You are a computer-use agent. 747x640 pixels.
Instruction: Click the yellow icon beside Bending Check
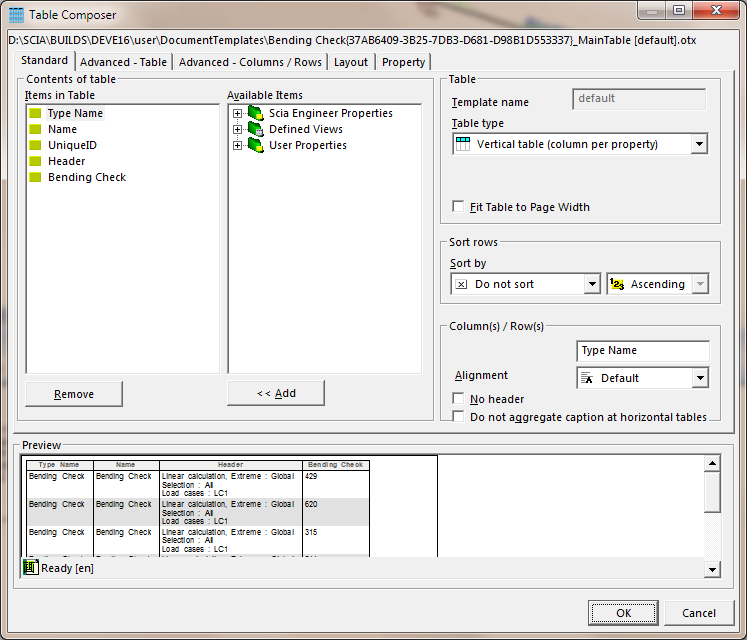click(x=35, y=177)
